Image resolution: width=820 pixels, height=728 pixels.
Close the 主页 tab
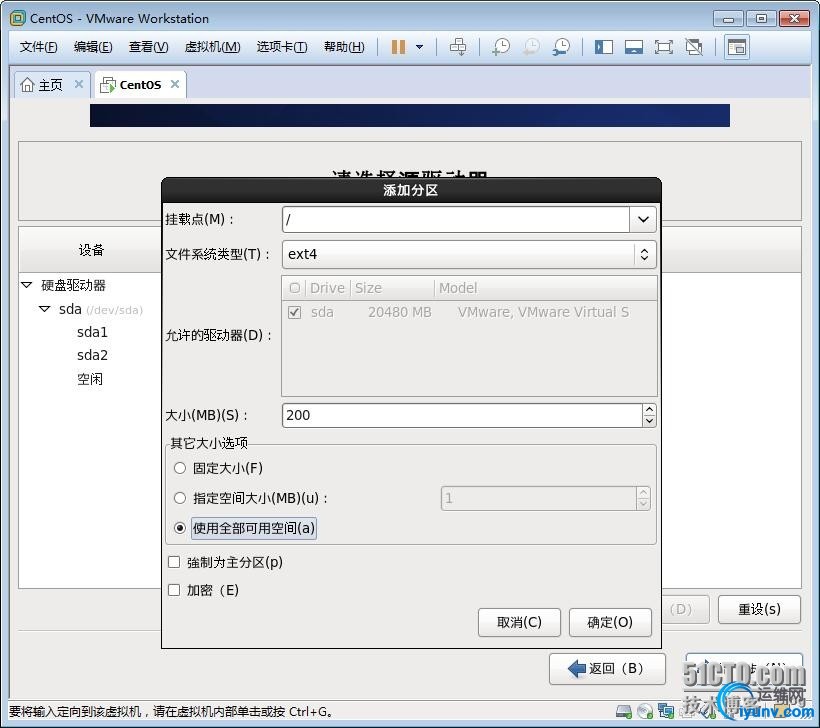coord(78,84)
